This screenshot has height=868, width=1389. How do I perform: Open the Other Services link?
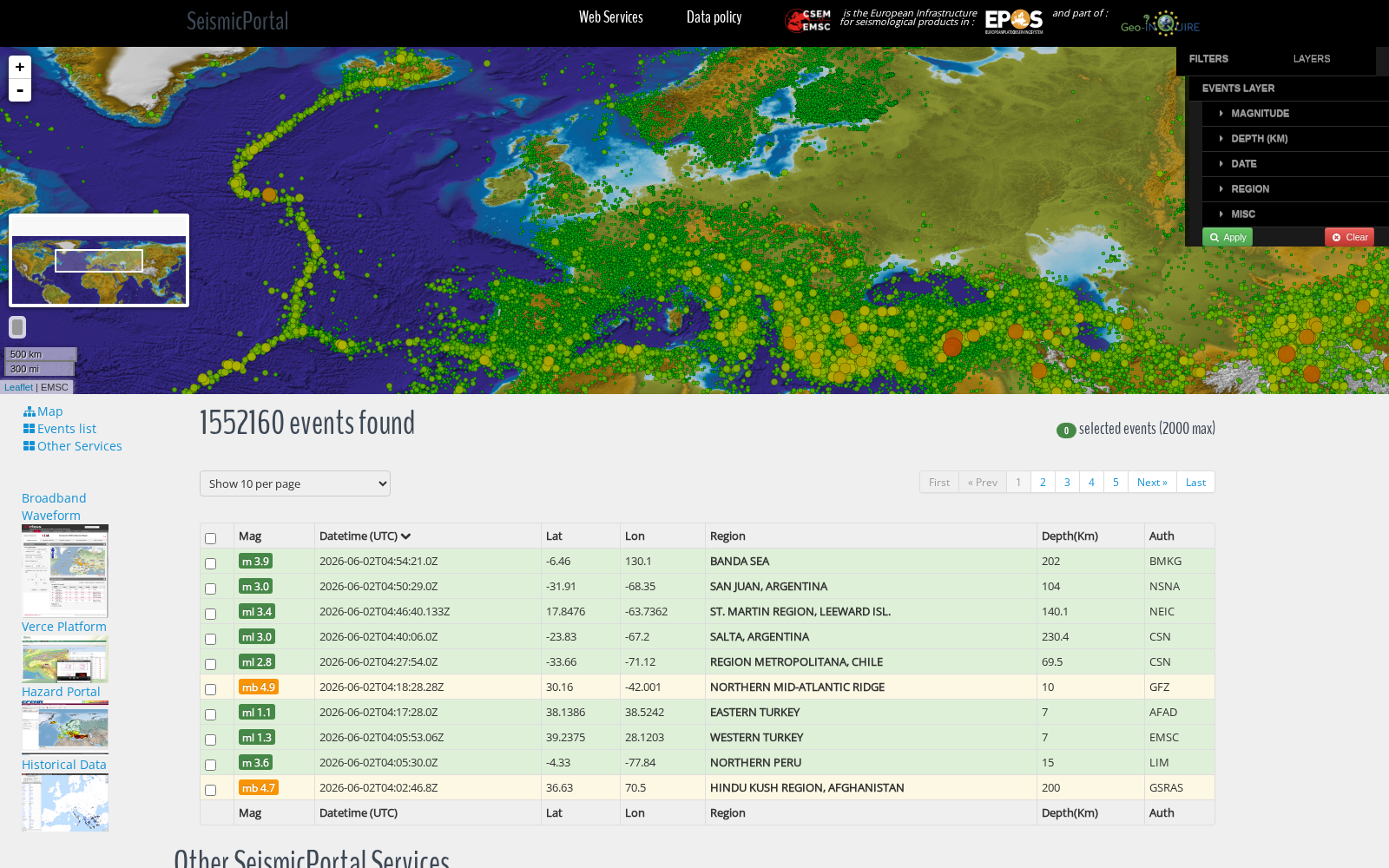tap(80, 446)
